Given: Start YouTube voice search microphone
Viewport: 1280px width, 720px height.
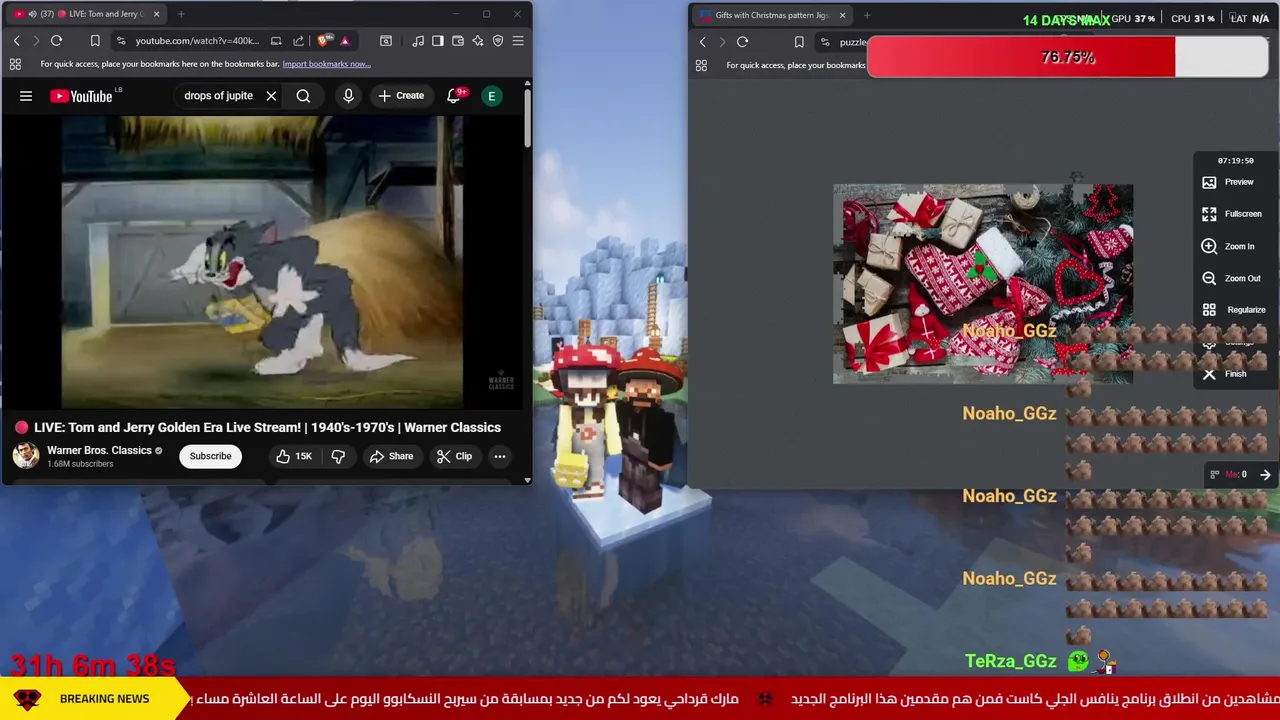Looking at the screenshot, I should tap(348, 96).
